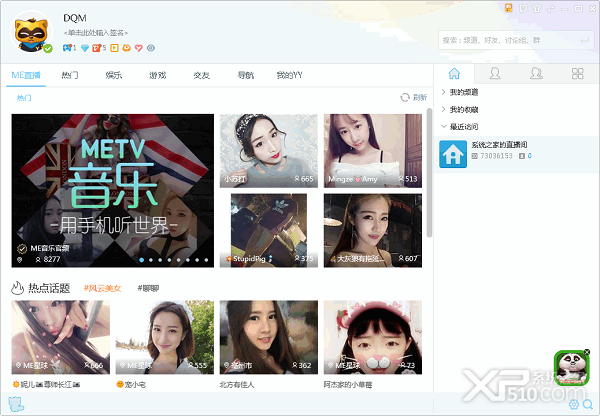Open the stream thumbnail with 73 viewers
Viewport: 600px width, 416px height.
click(x=373, y=337)
